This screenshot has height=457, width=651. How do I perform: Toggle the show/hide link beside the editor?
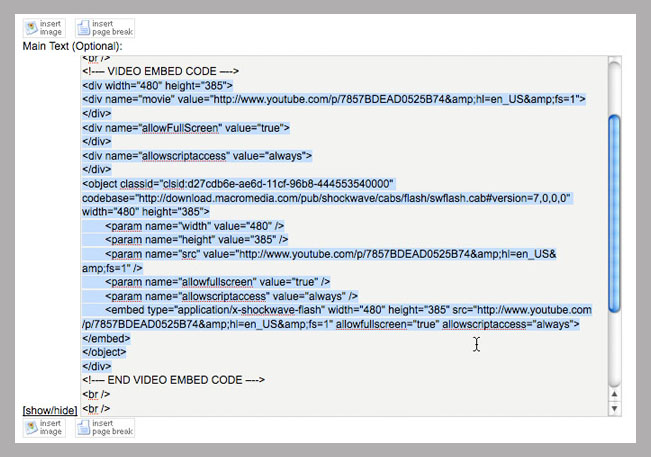click(50, 410)
